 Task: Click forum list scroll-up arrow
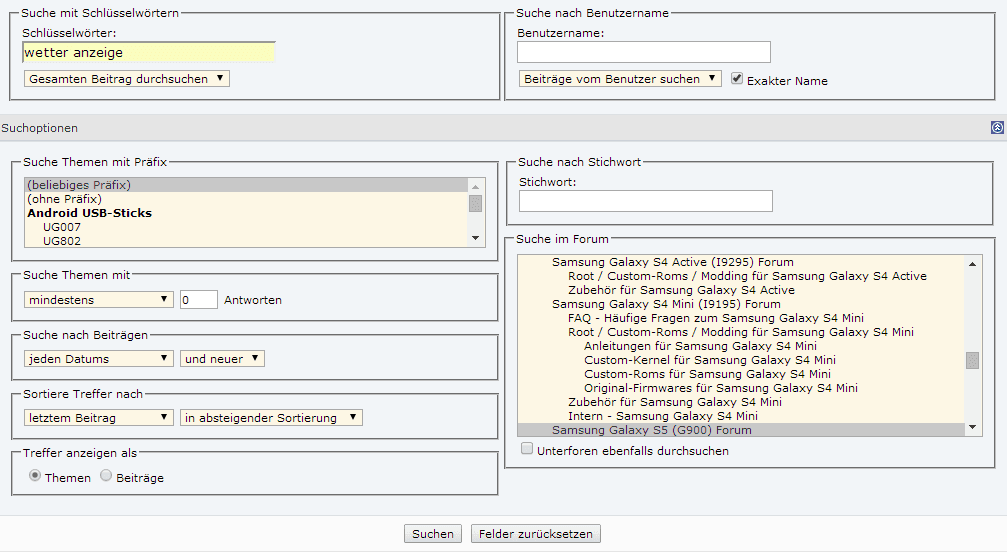(x=972, y=264)
